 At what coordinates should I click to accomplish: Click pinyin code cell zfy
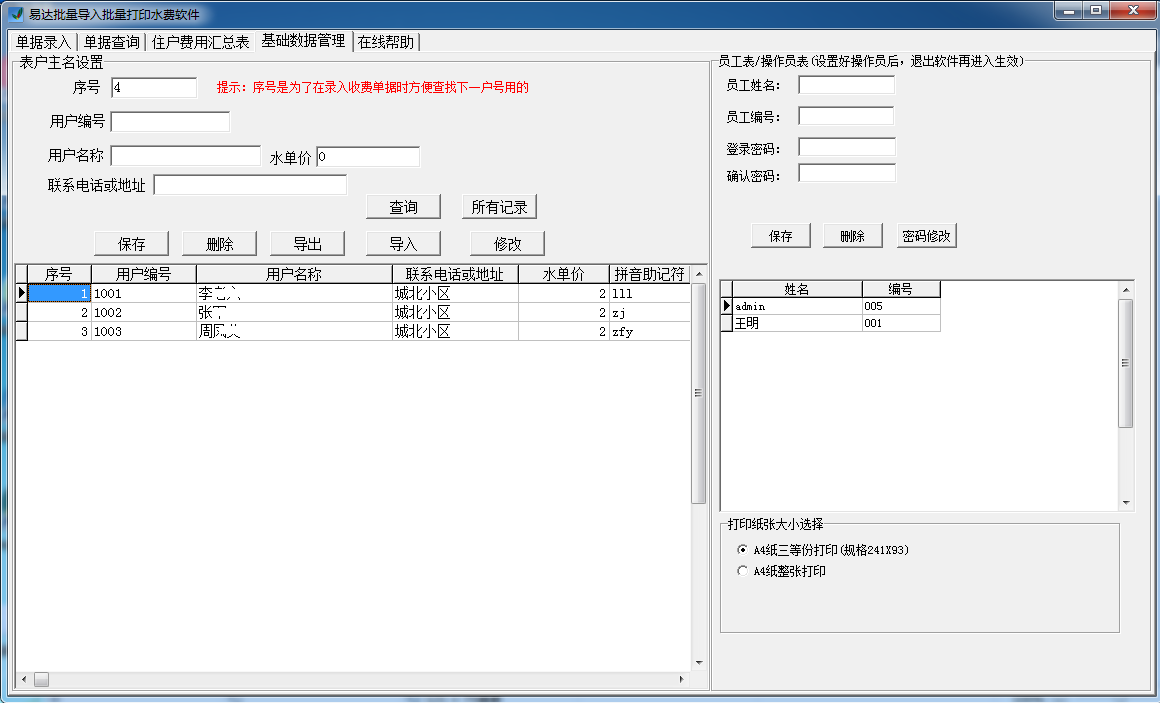coord(650,332)
